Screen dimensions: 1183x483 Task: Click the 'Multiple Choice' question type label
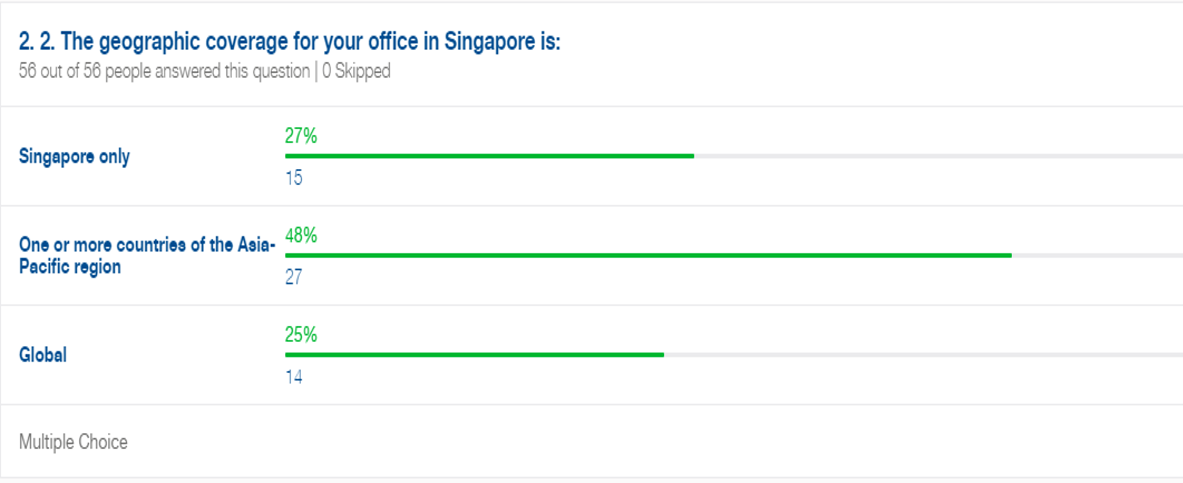(73, 442)
